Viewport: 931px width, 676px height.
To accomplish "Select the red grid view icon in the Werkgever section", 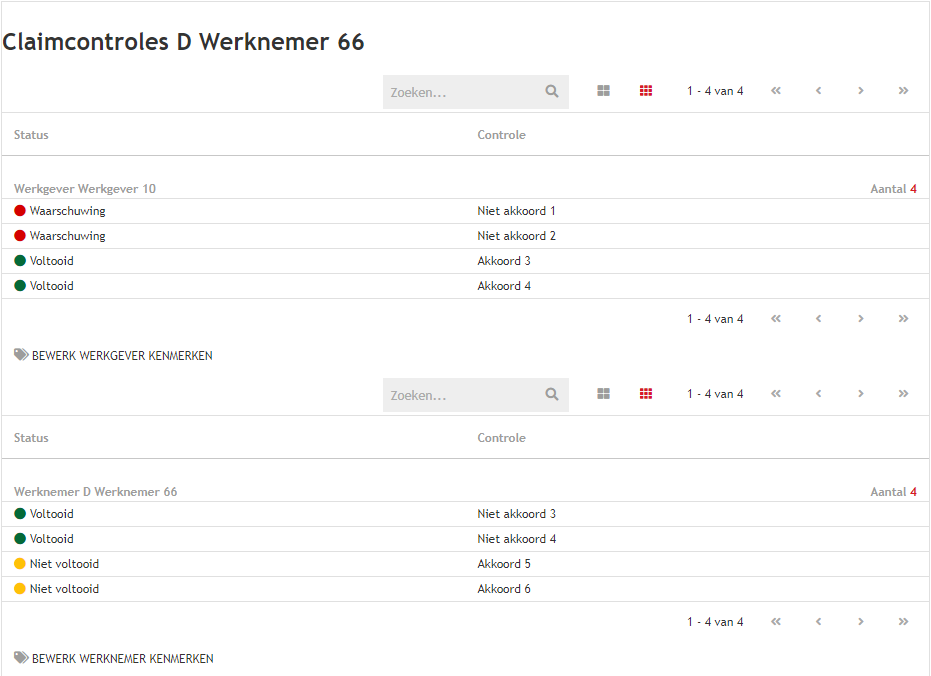I will pos(646,91).
